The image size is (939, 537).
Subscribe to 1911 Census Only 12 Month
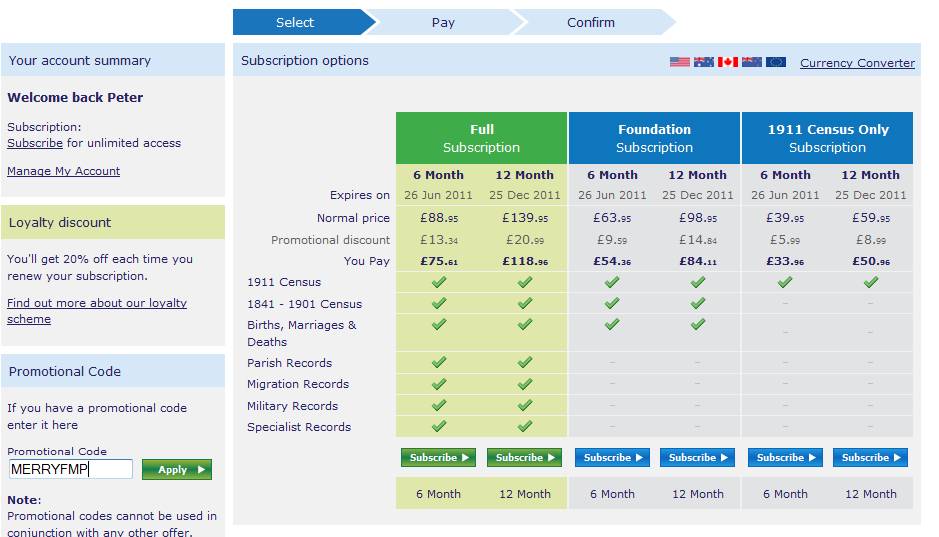point(870,457)
